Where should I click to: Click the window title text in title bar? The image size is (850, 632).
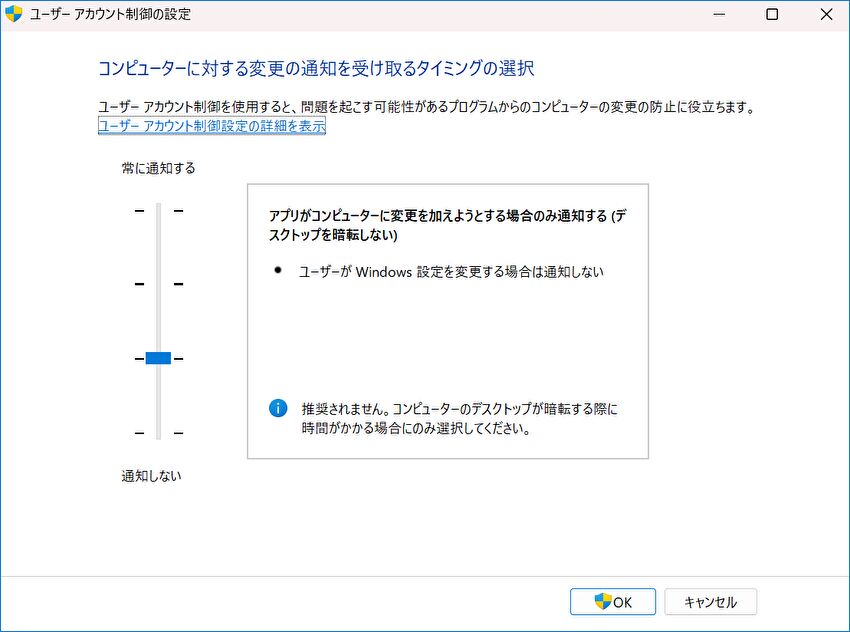[110, 15]
